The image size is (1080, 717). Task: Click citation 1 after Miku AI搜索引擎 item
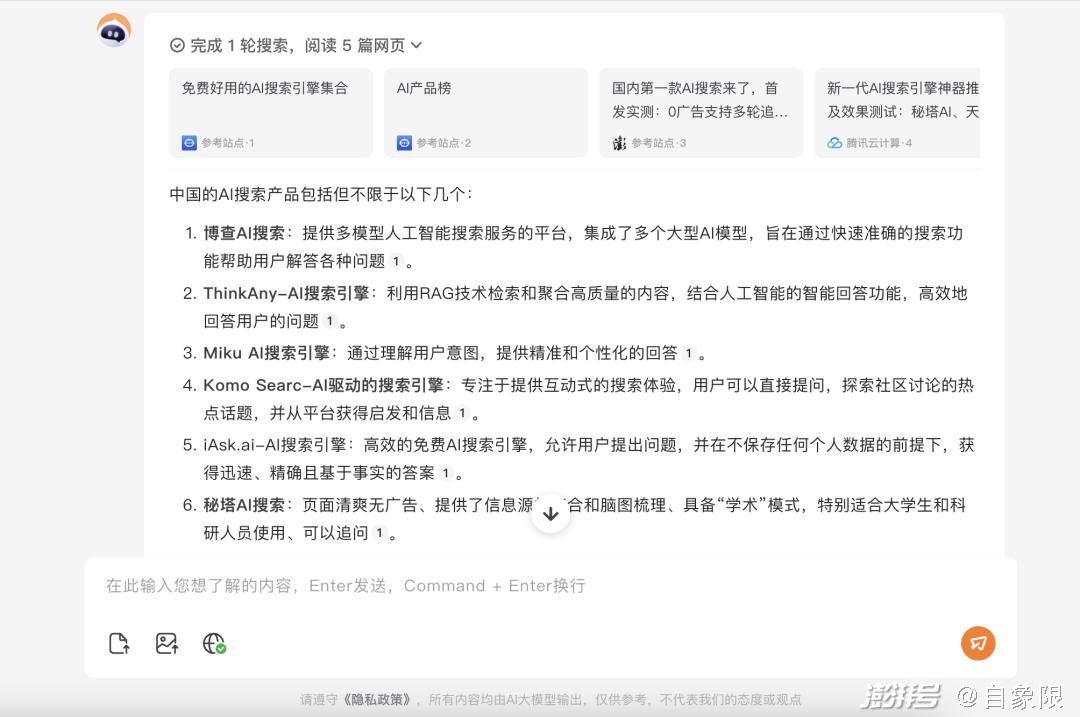coord(688,353)
